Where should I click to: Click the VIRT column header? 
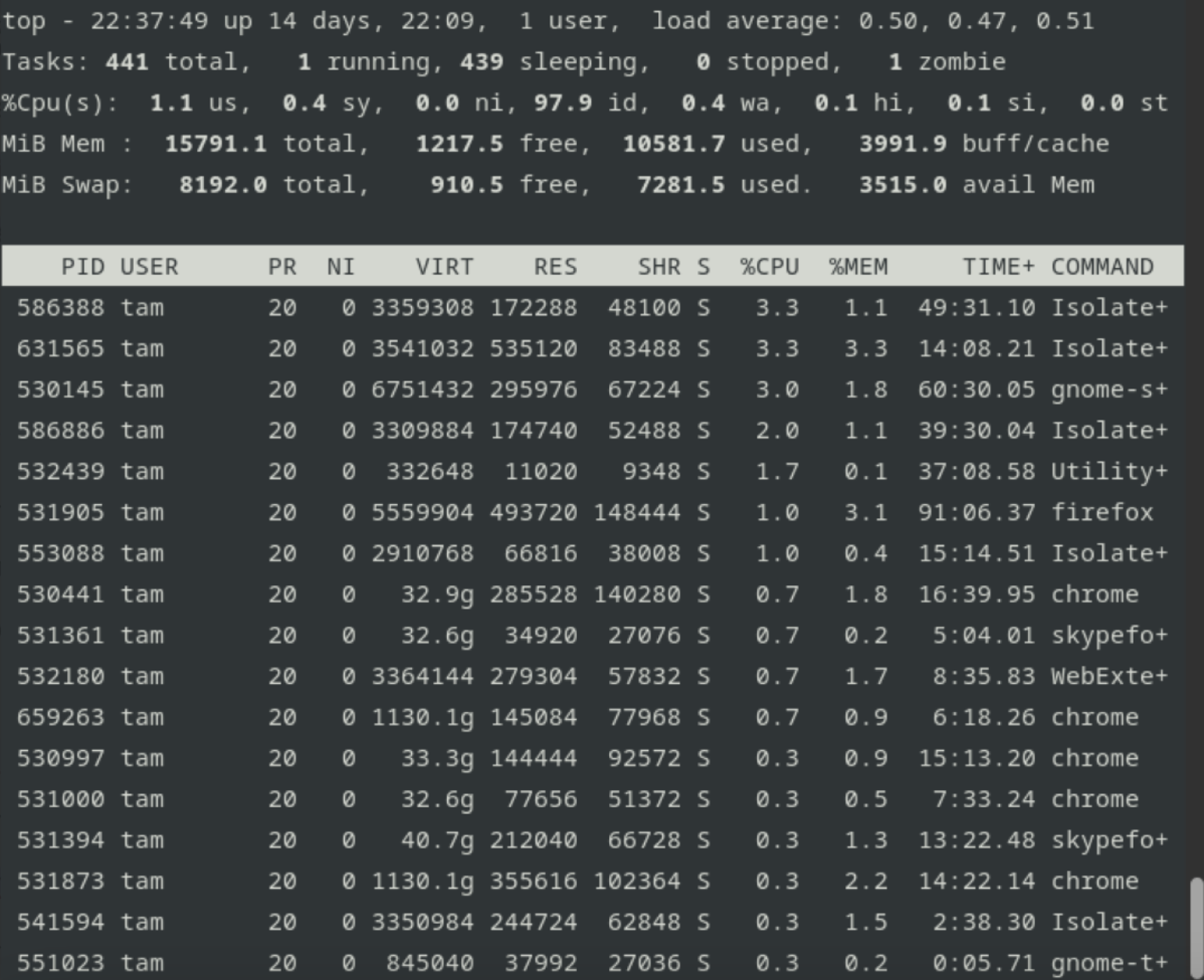click(x=444, y=267)
